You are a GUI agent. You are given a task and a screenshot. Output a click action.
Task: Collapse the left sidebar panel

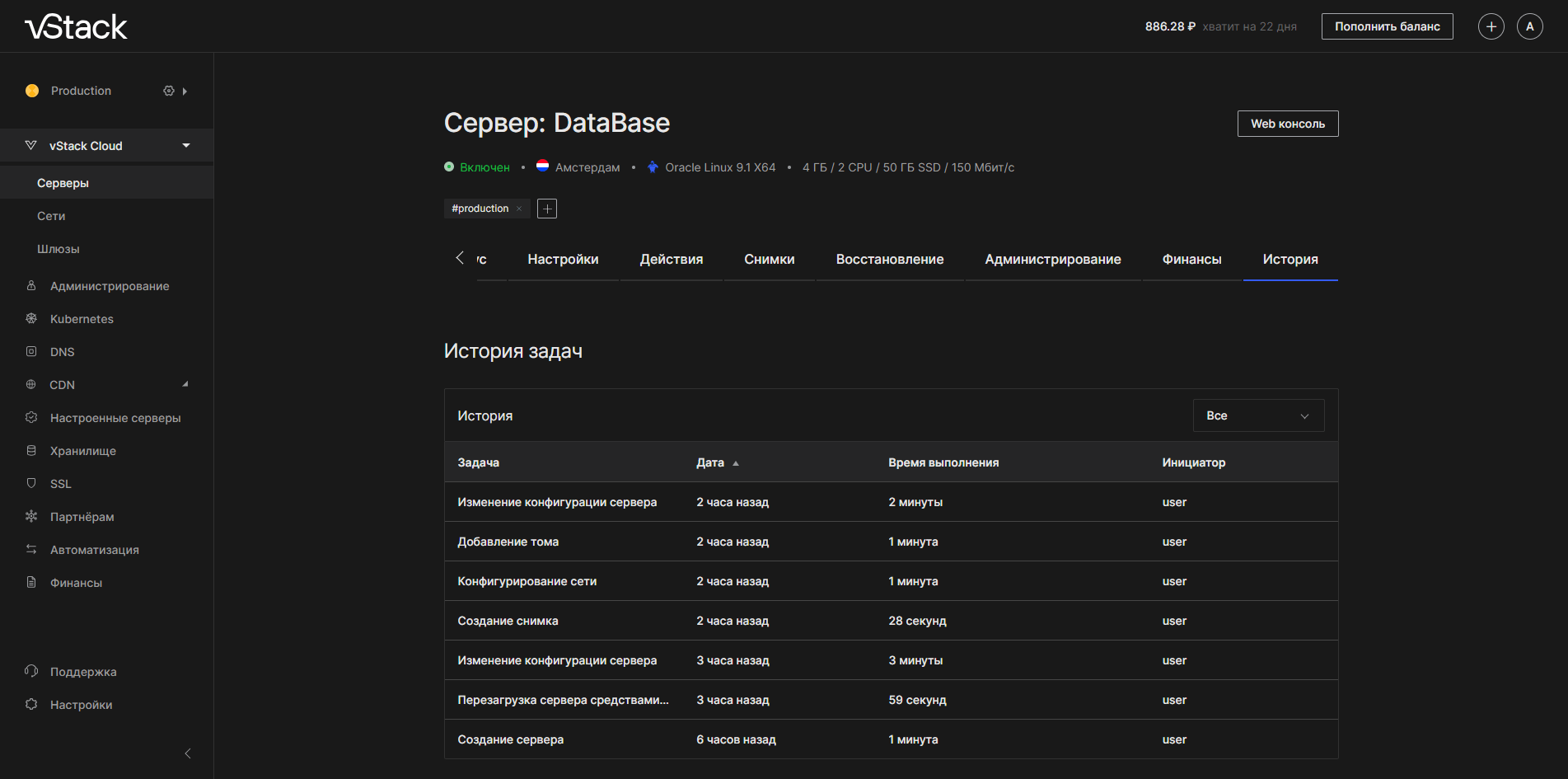[x=188, y=753]
